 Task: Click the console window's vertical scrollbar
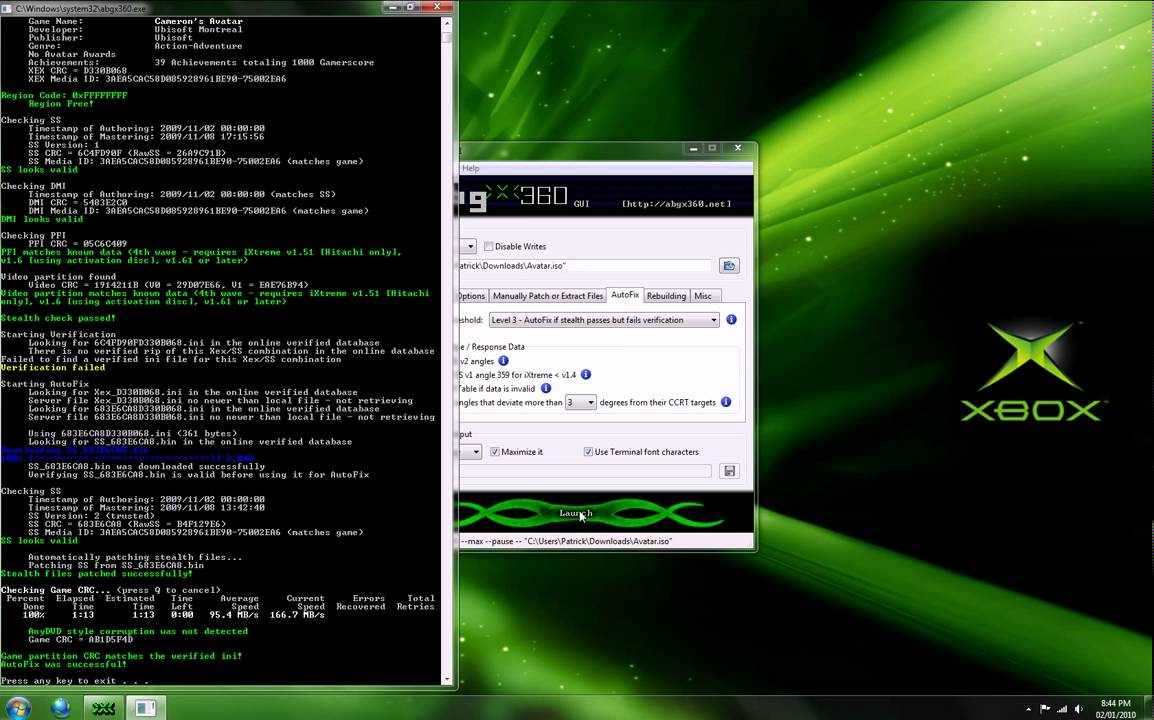click(446, 351)
